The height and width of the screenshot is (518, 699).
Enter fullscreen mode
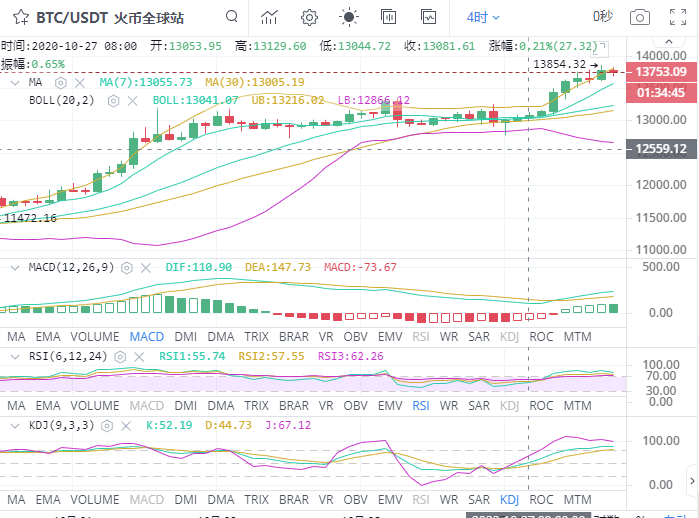(678, 17)
